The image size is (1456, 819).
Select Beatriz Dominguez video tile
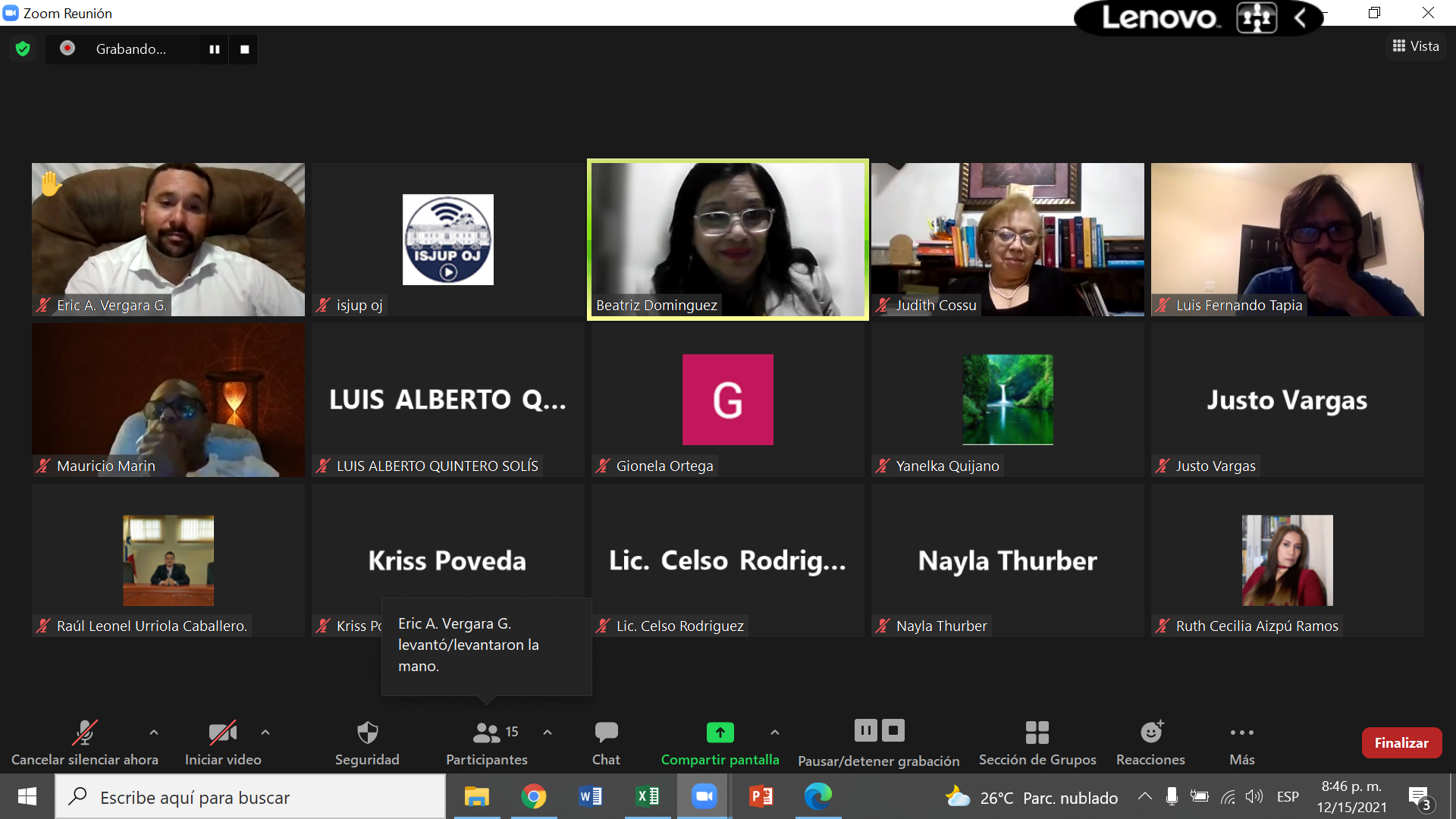coord(728,240)
